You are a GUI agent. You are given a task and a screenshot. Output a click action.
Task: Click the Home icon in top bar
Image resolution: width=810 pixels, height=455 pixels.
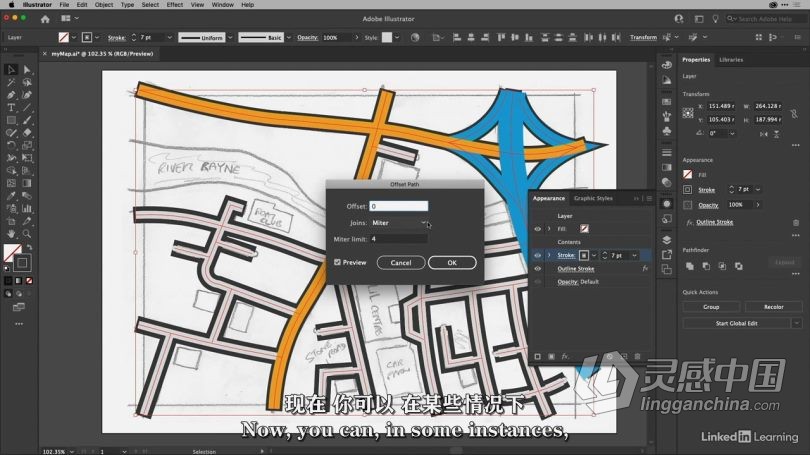45,19
